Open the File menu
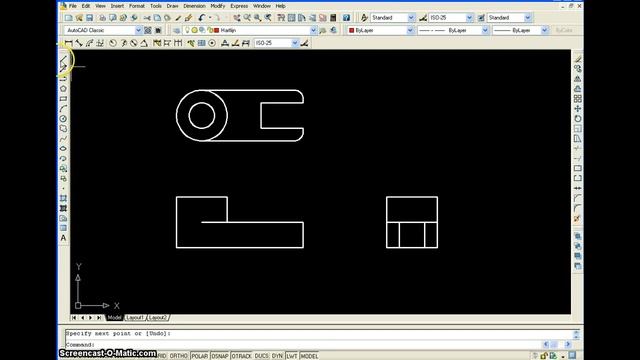The height and width of the screenshot is (360, 640). (x=73, y=6)
